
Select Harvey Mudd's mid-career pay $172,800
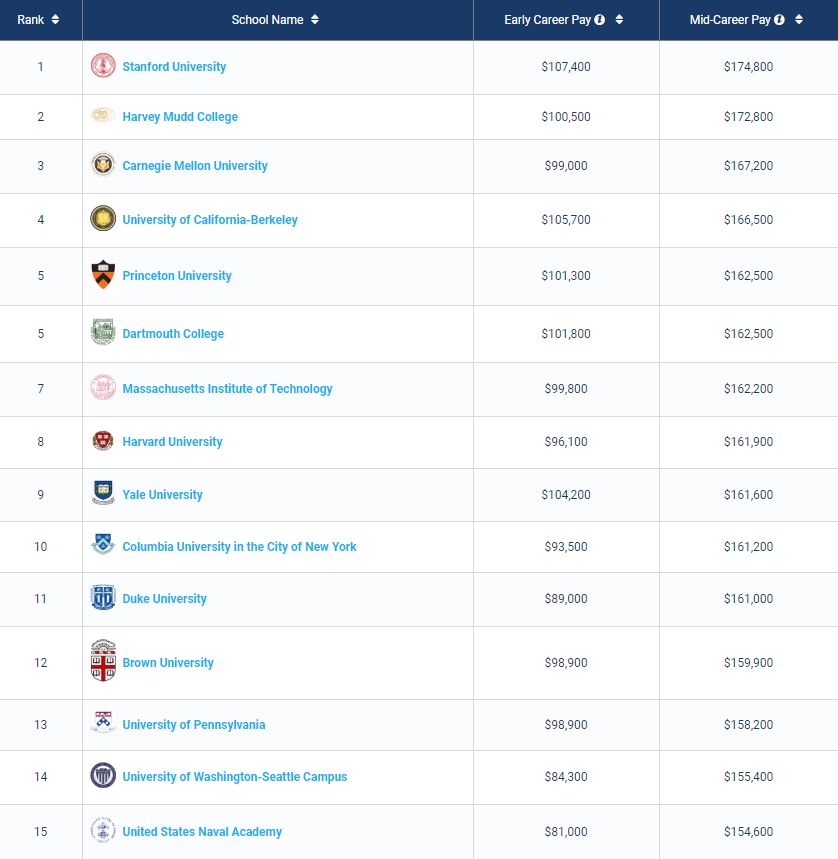pos(748,117)
